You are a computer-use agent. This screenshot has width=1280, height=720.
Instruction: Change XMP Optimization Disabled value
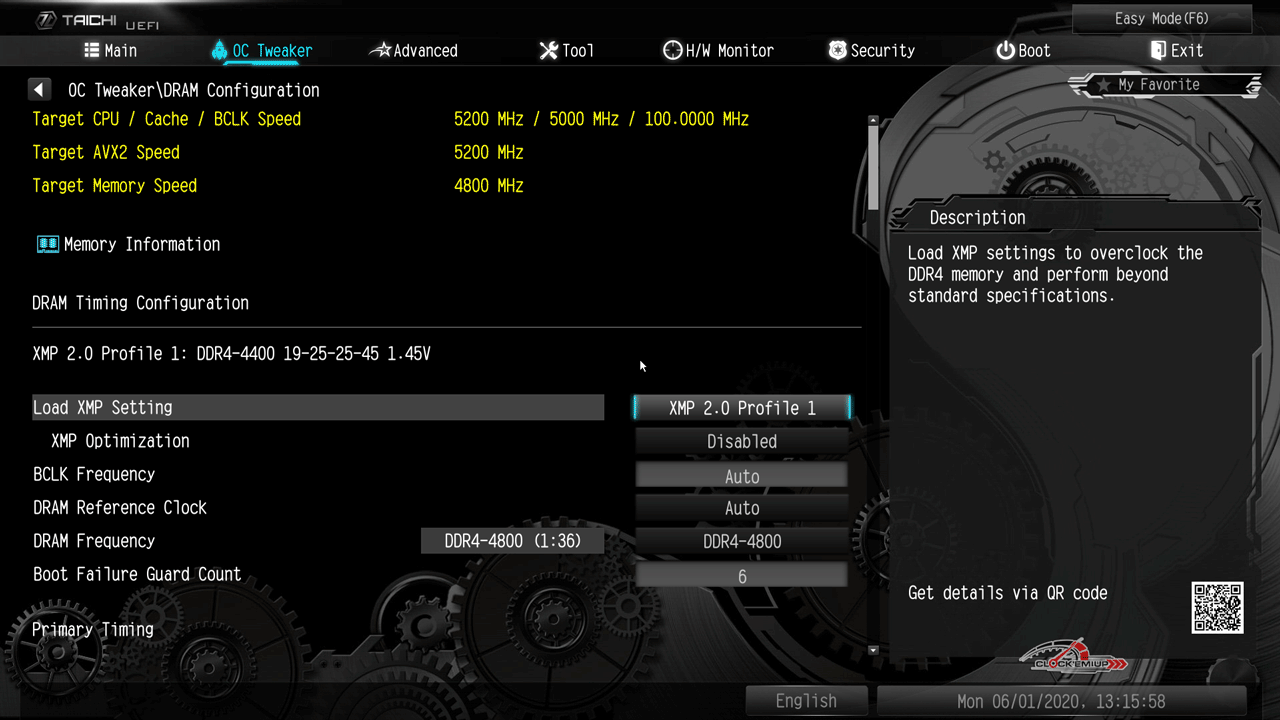click(741, 441)
